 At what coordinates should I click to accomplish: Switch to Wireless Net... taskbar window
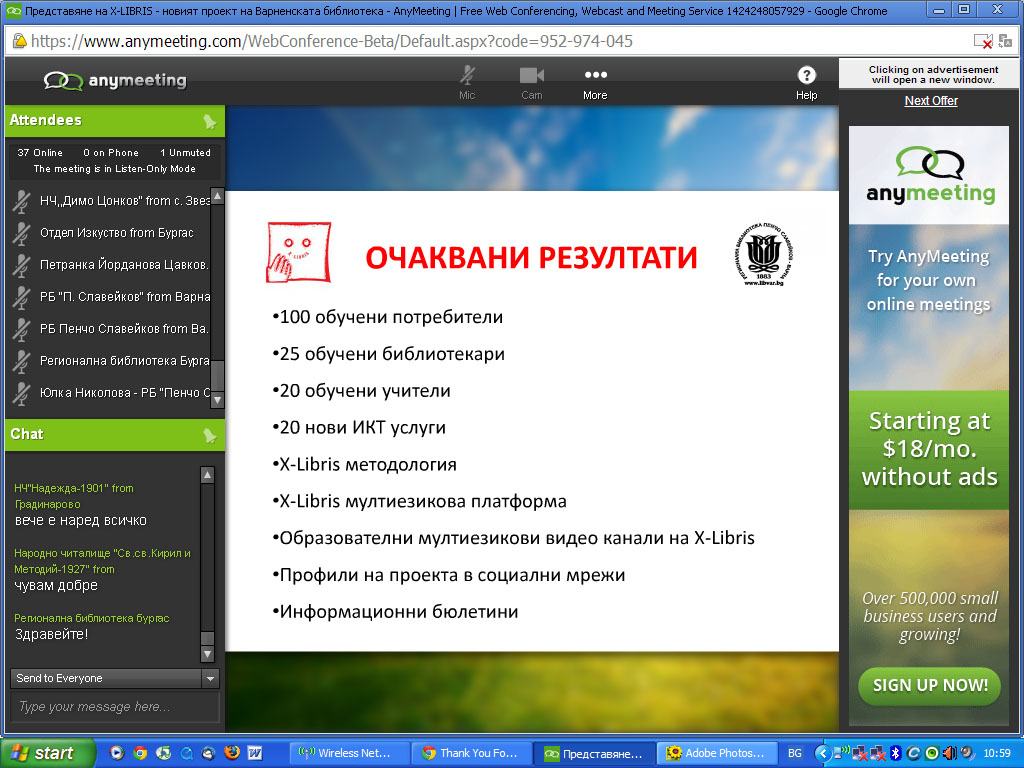[349, 754]
